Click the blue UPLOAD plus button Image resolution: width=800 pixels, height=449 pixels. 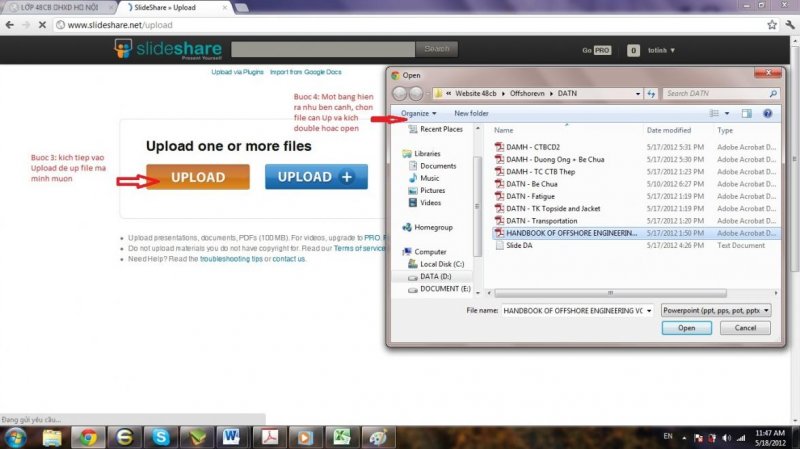(316, 177)
